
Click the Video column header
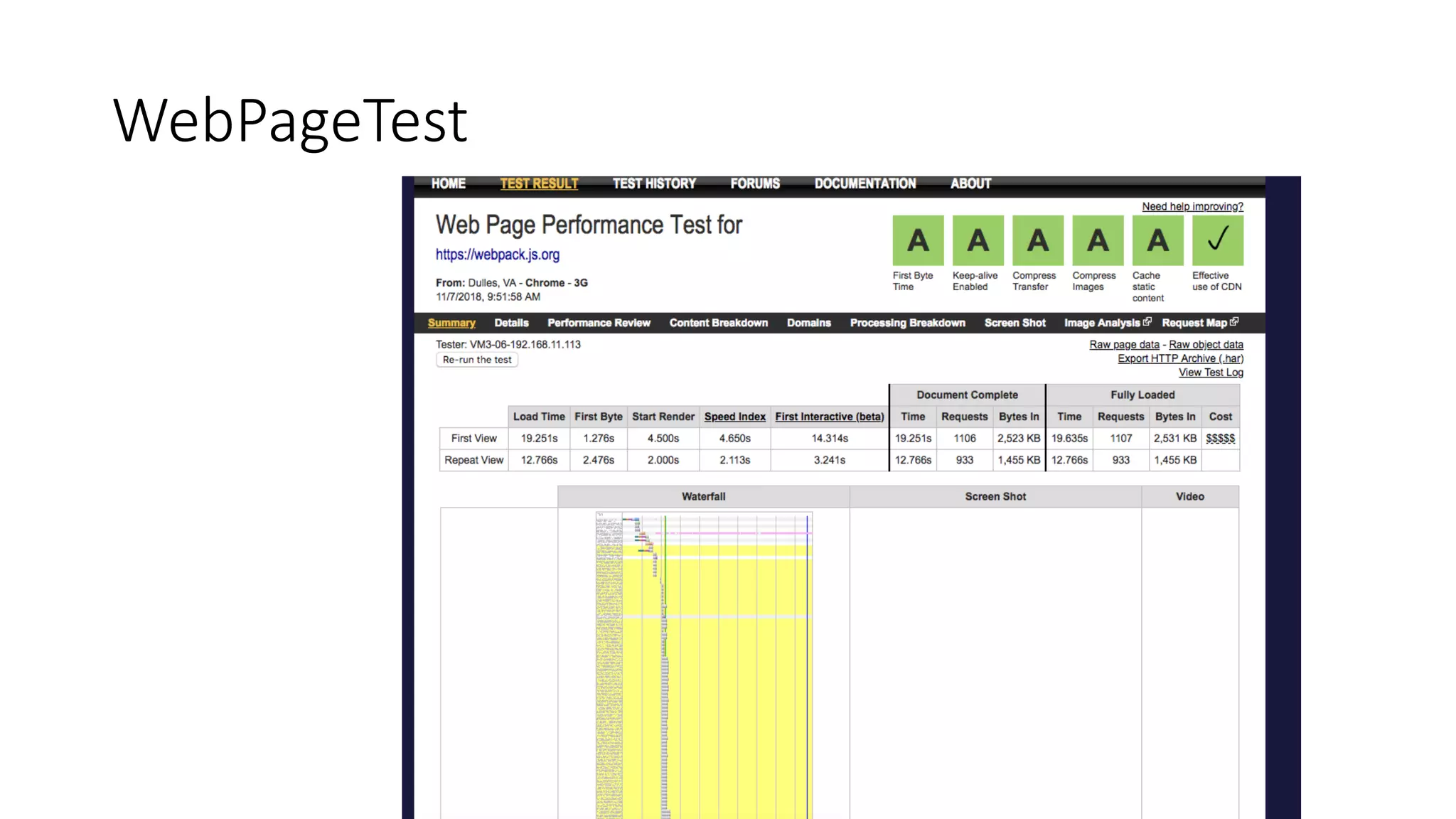(1190, 496)
